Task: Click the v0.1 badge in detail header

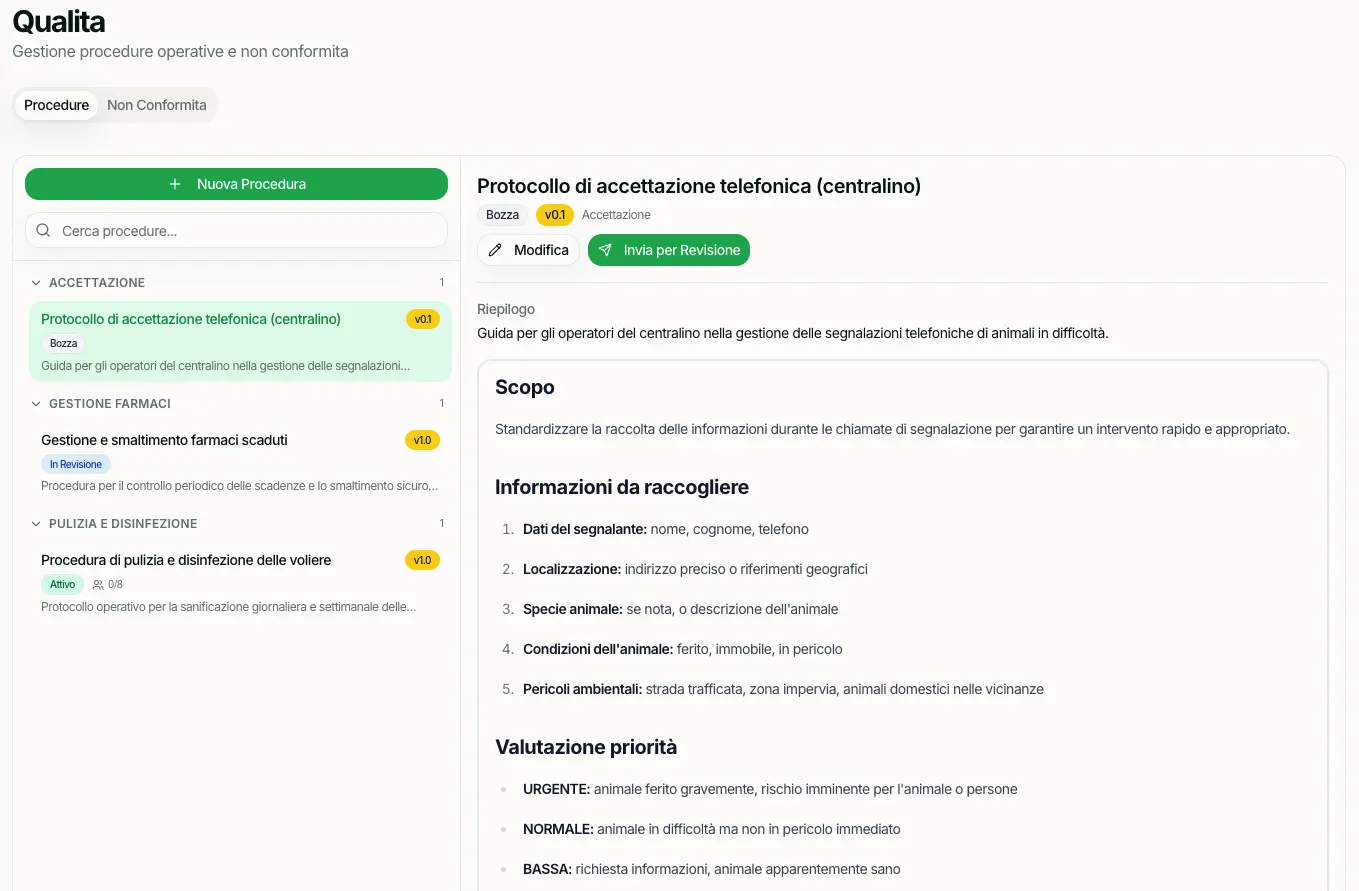Action: pos(555,215)
